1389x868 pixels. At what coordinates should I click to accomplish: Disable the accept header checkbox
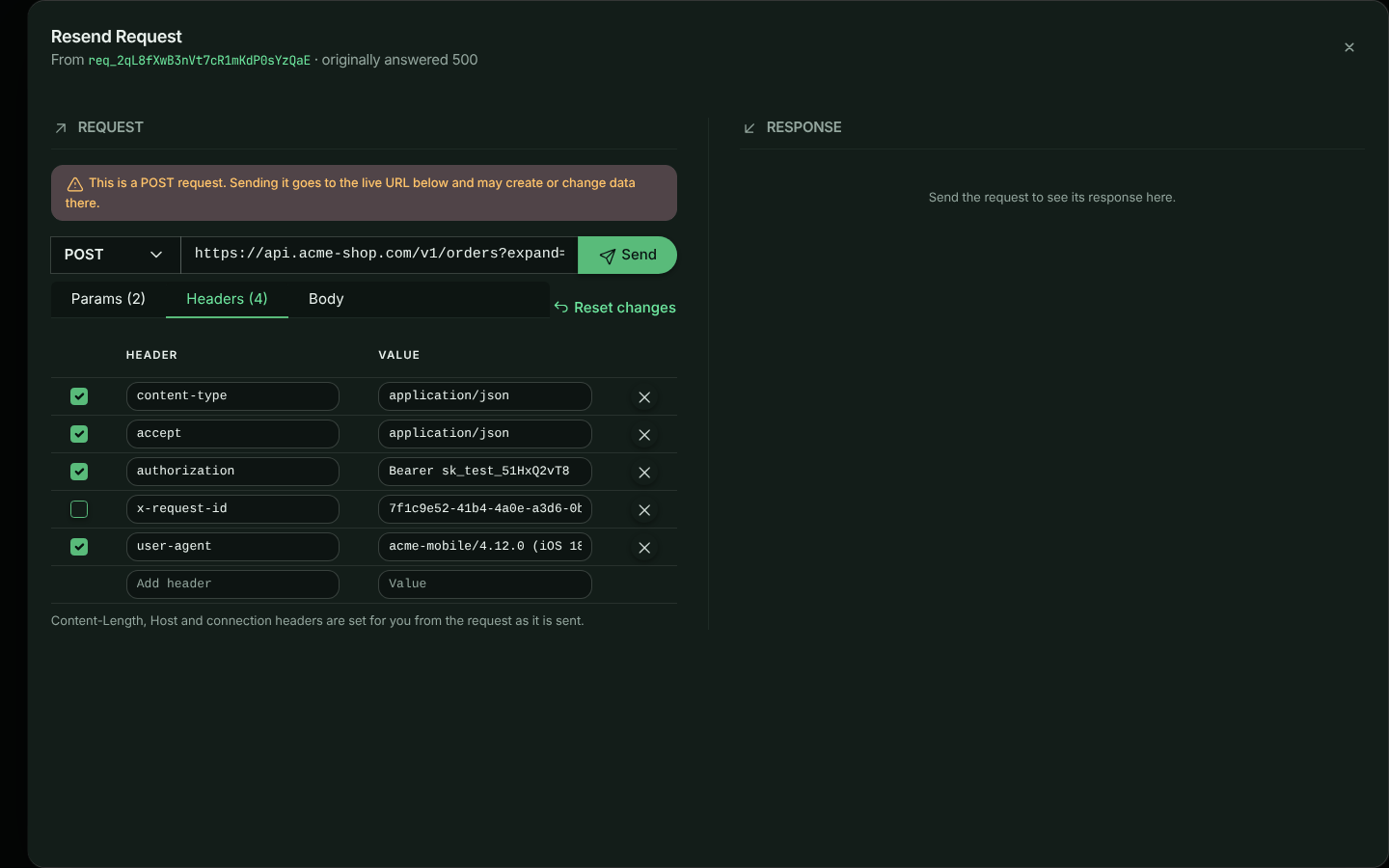(79, 434)
